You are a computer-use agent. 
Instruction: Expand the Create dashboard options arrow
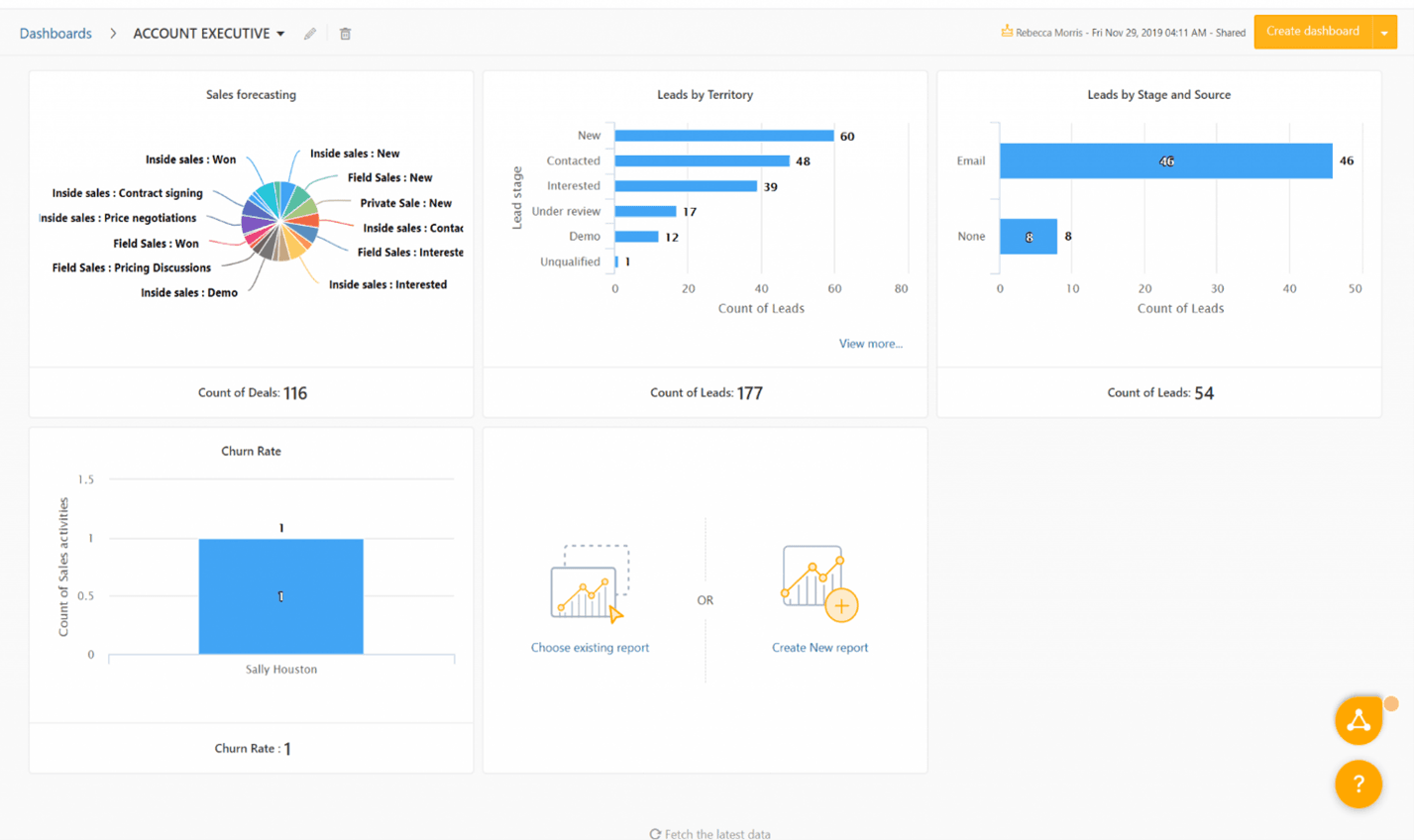pos(1386,31)
